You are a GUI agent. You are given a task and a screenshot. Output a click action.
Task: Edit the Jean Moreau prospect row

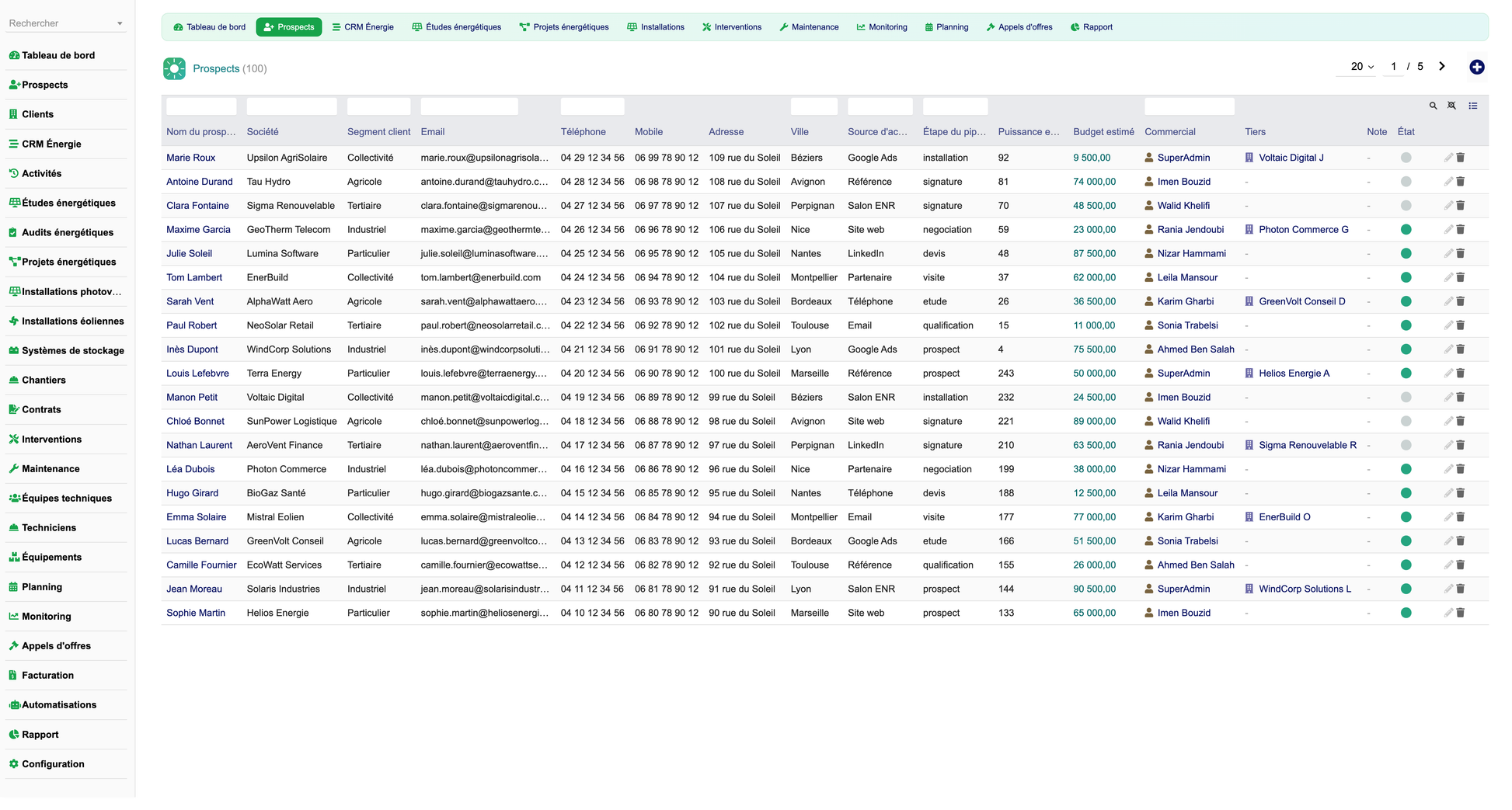point(1448,589)
